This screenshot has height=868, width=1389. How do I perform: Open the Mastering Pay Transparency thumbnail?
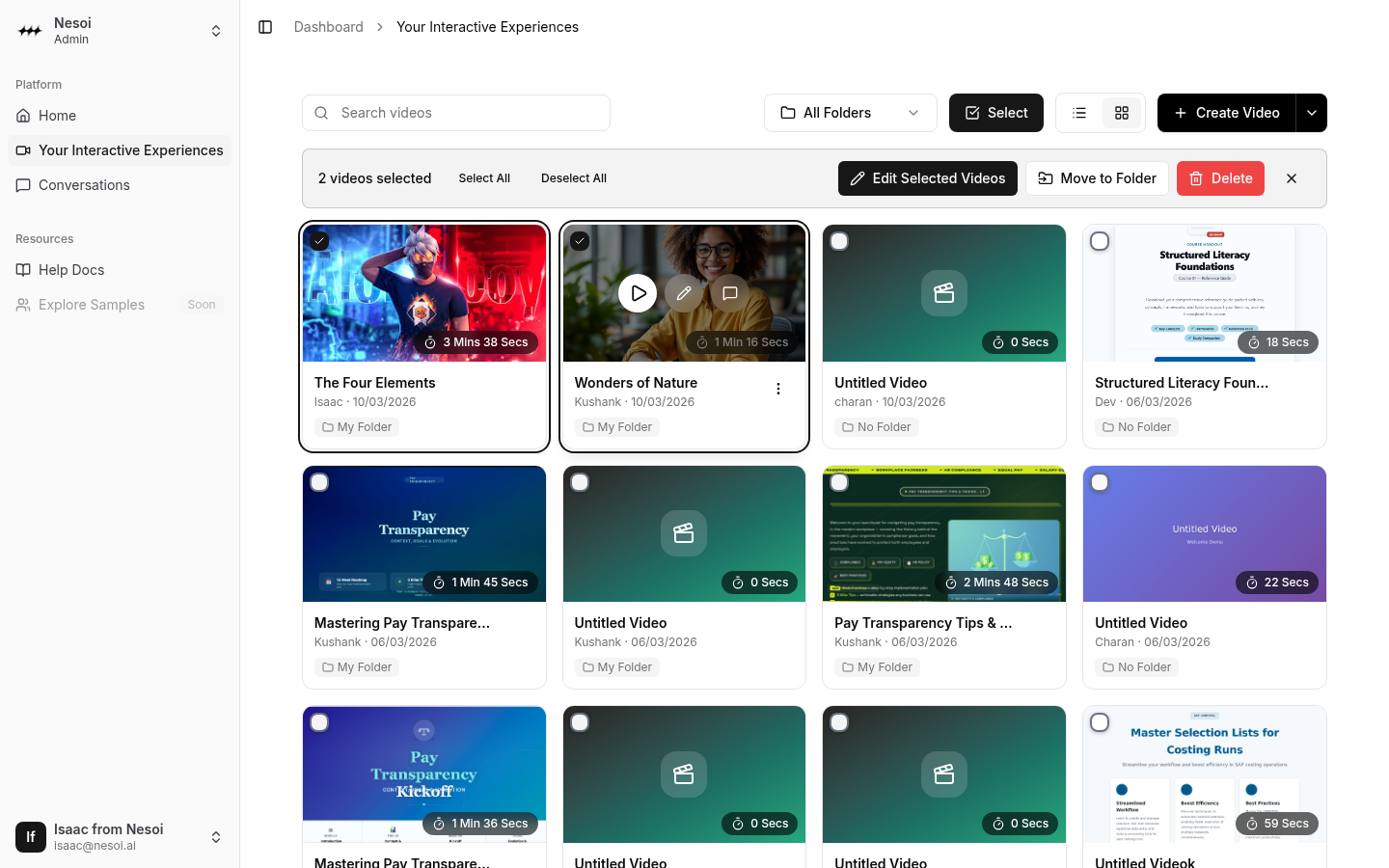point(424,533)
